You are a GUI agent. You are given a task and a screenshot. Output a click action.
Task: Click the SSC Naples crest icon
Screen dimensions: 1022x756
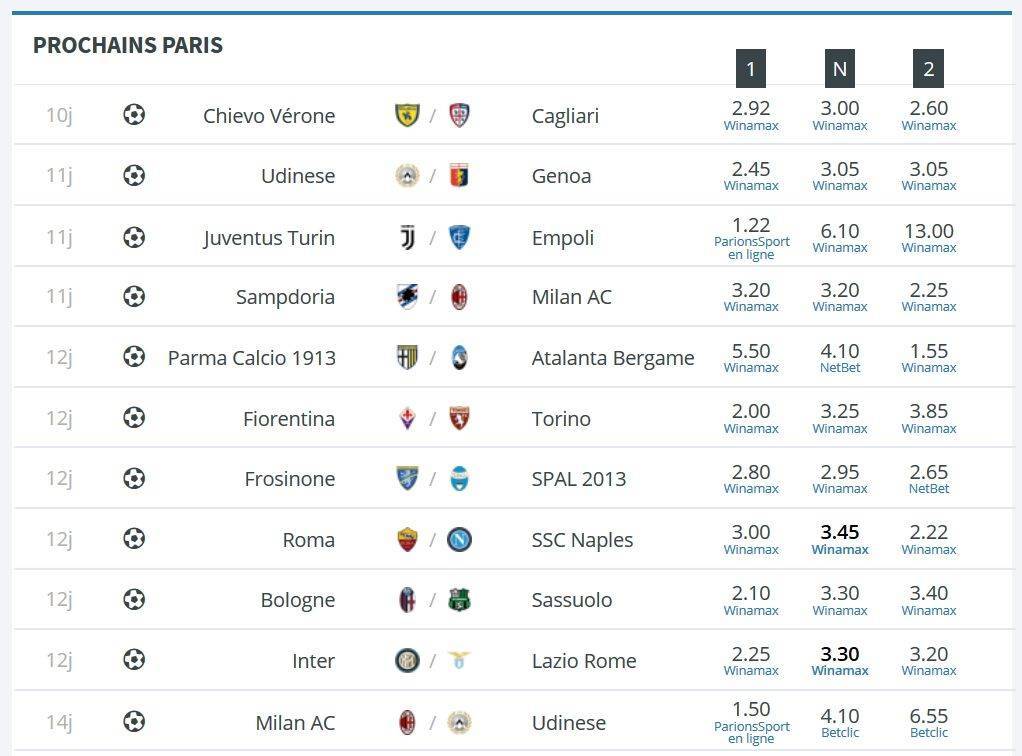tap(459, 540)
